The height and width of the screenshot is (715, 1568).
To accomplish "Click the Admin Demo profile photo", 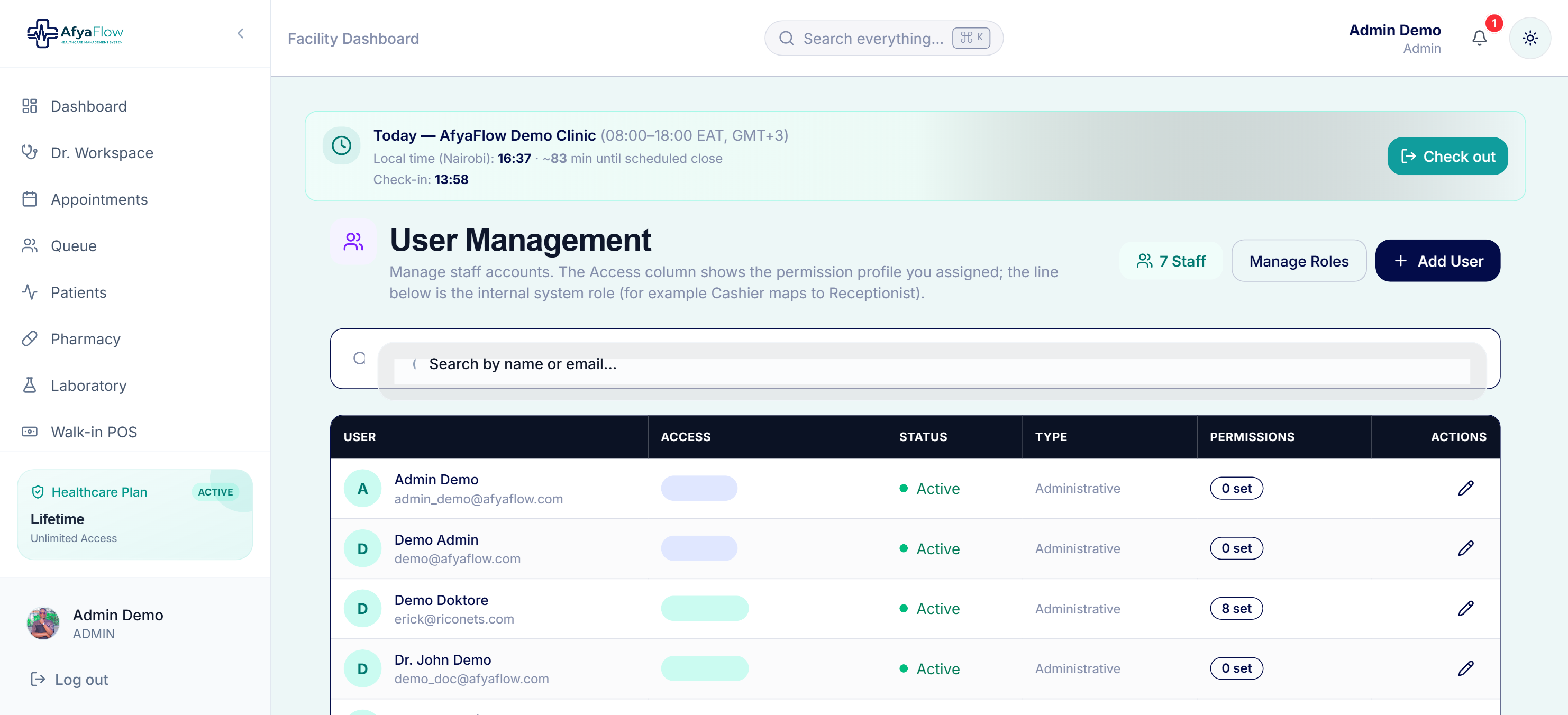I will [x=43, y=623].
